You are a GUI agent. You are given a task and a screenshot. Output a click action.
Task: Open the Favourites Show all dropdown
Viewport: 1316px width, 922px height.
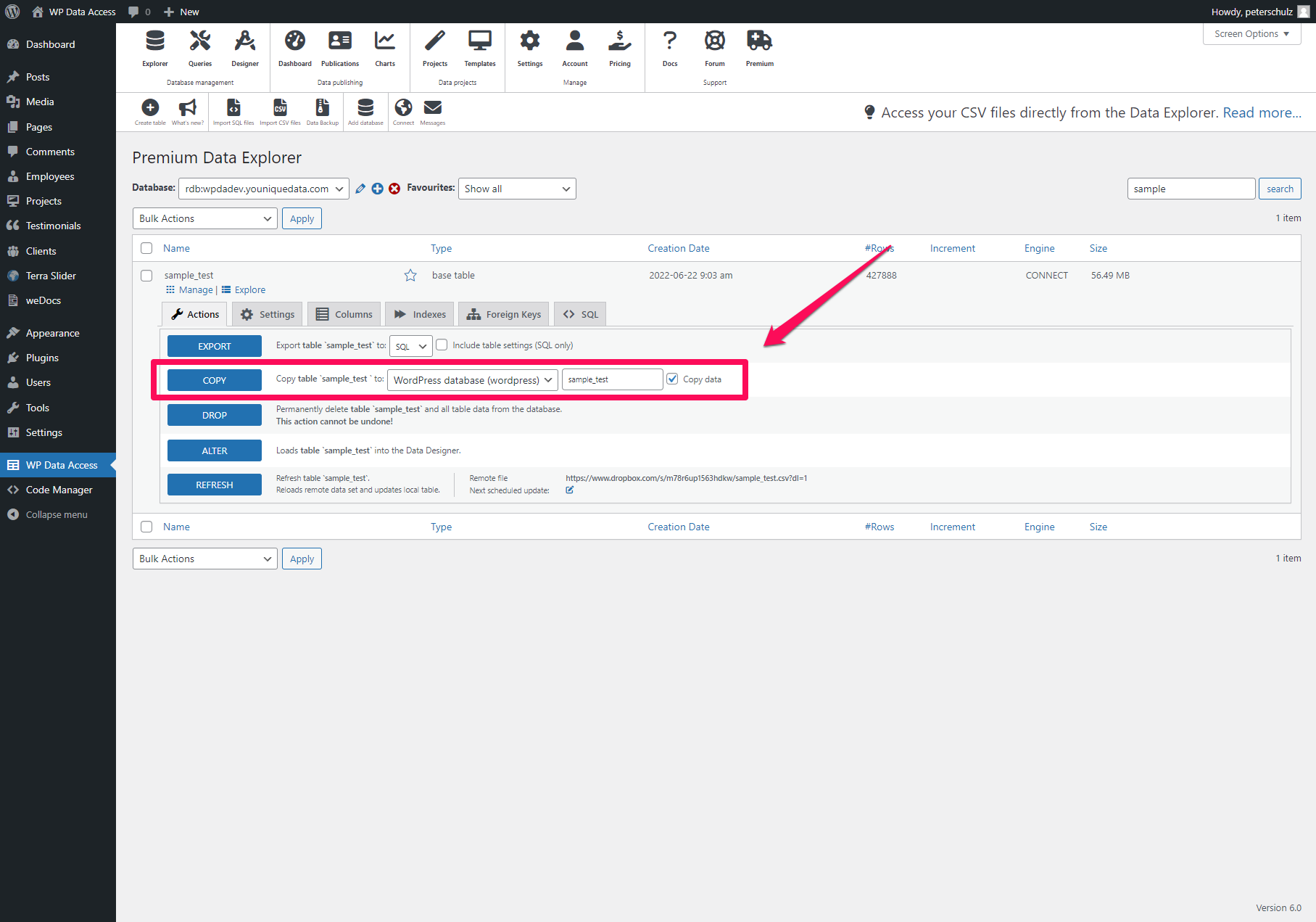tap(516, 189)
